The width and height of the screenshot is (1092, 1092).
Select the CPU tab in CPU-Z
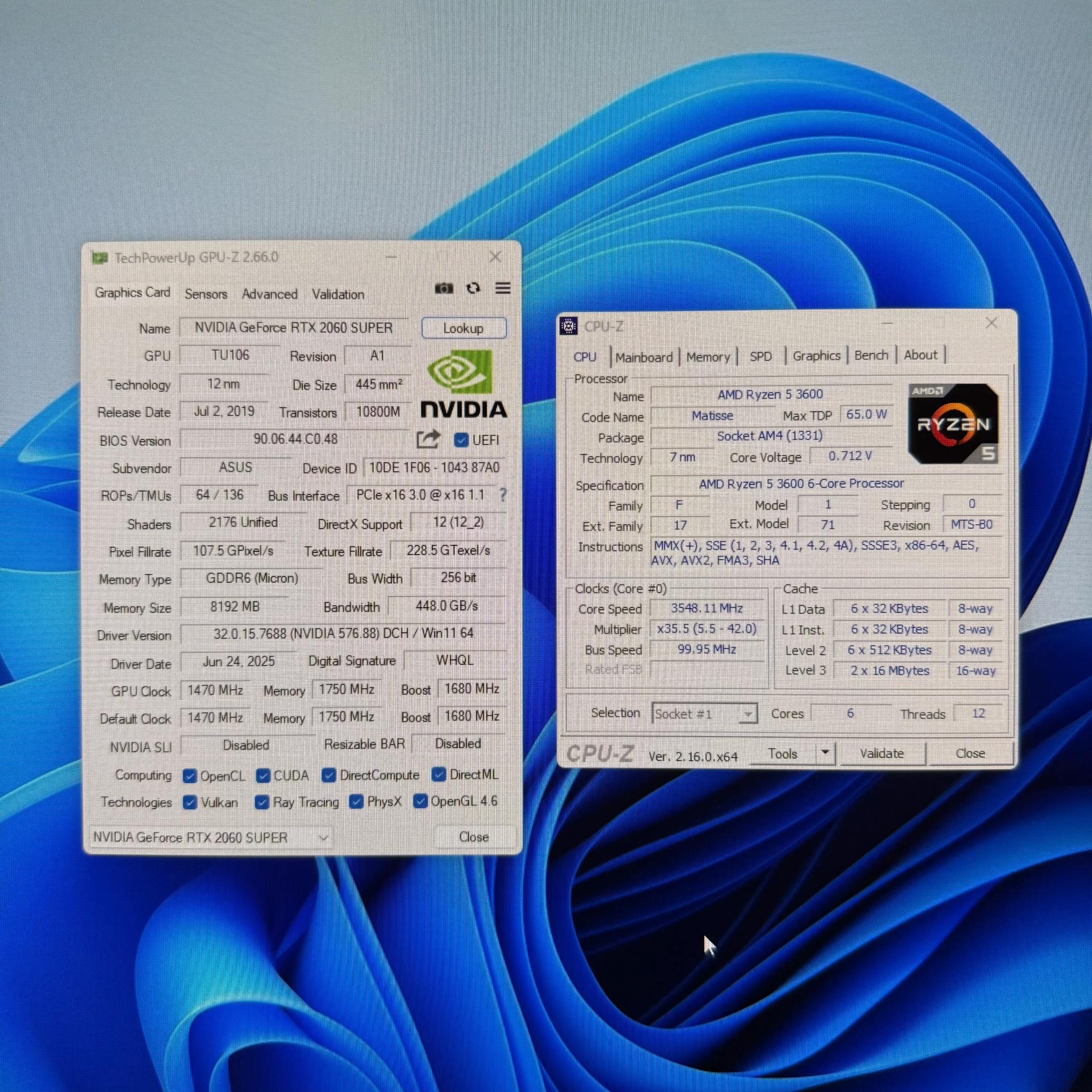click(585, 357)
